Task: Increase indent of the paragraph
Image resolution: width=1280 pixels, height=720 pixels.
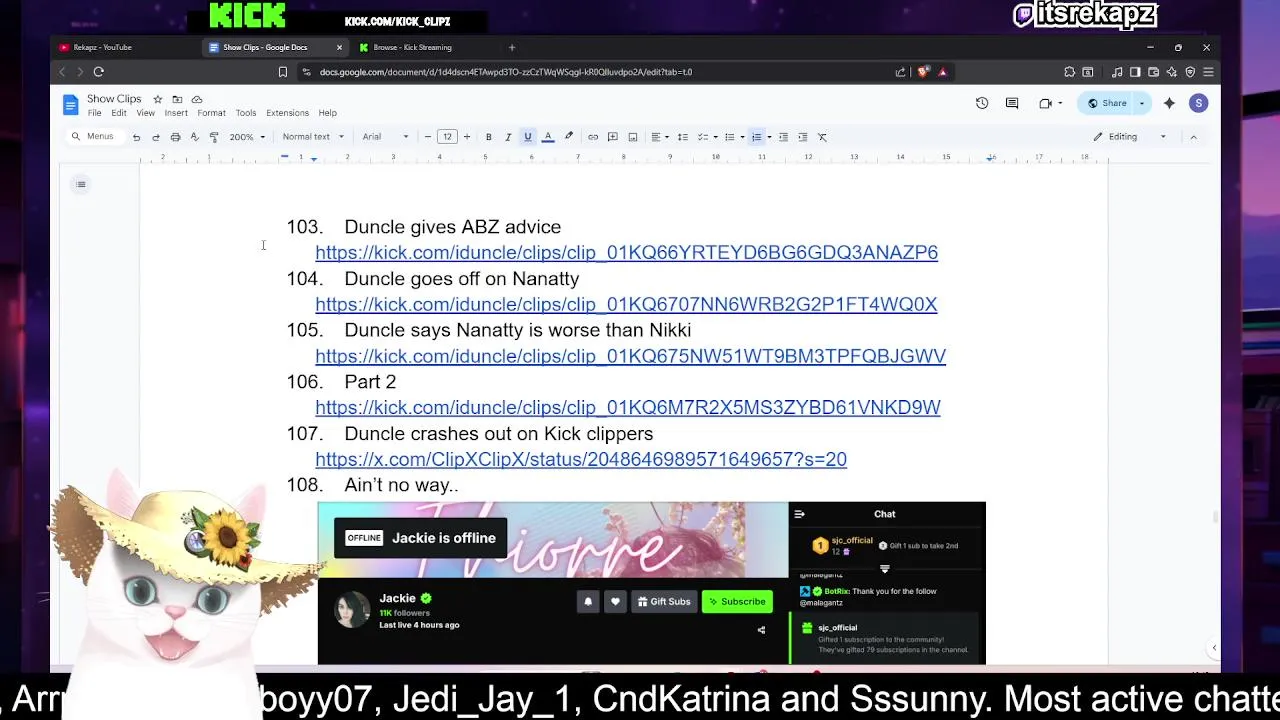Action: click(802, 137)
